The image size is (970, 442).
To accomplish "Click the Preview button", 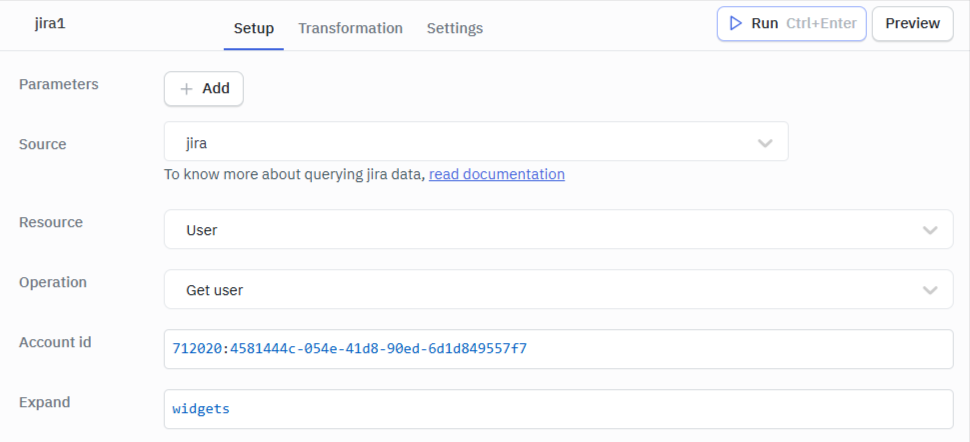I will point(912,24).
